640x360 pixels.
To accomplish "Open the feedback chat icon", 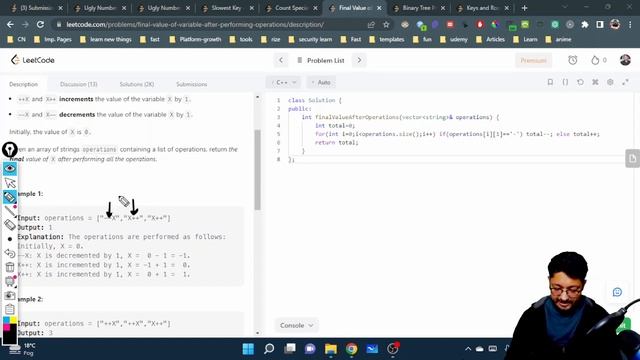I will tap(617, 292).
